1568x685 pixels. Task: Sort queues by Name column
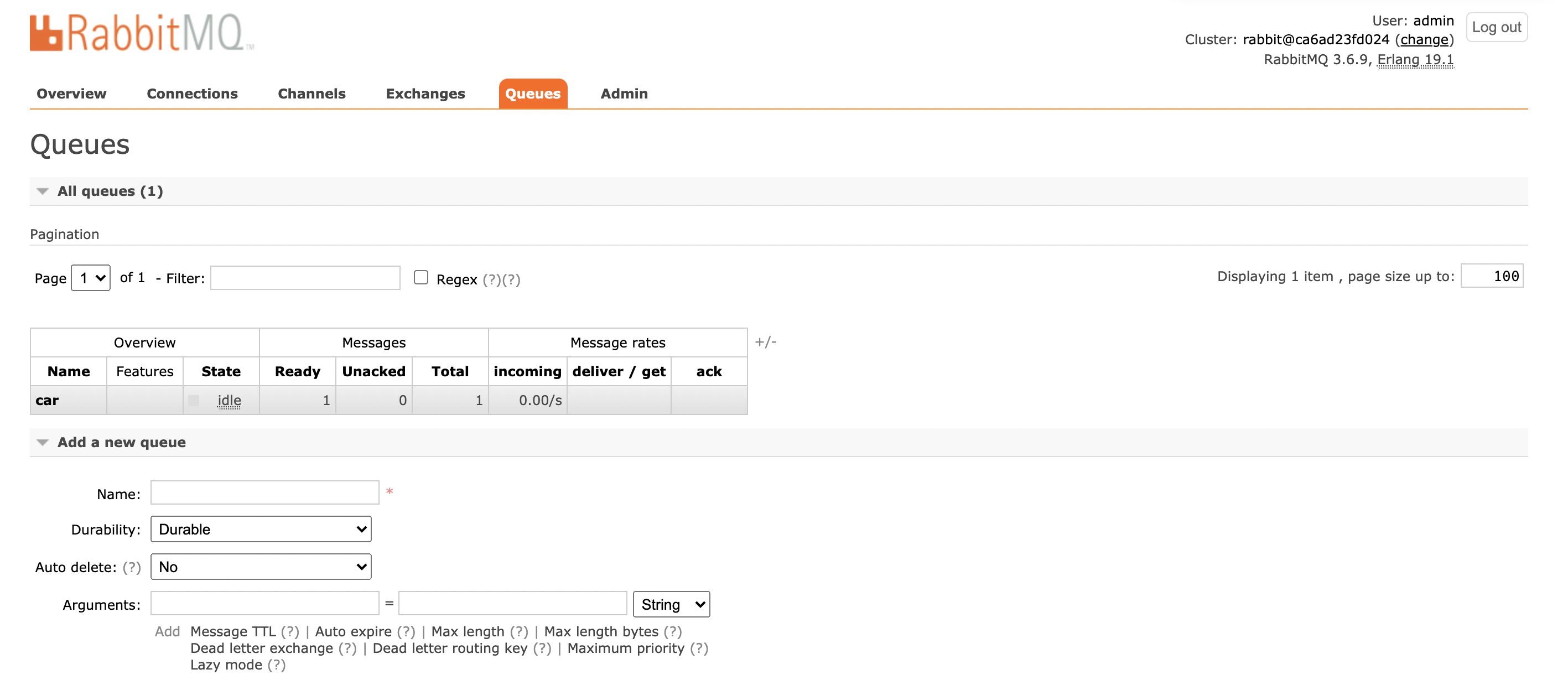pos(69,371)
